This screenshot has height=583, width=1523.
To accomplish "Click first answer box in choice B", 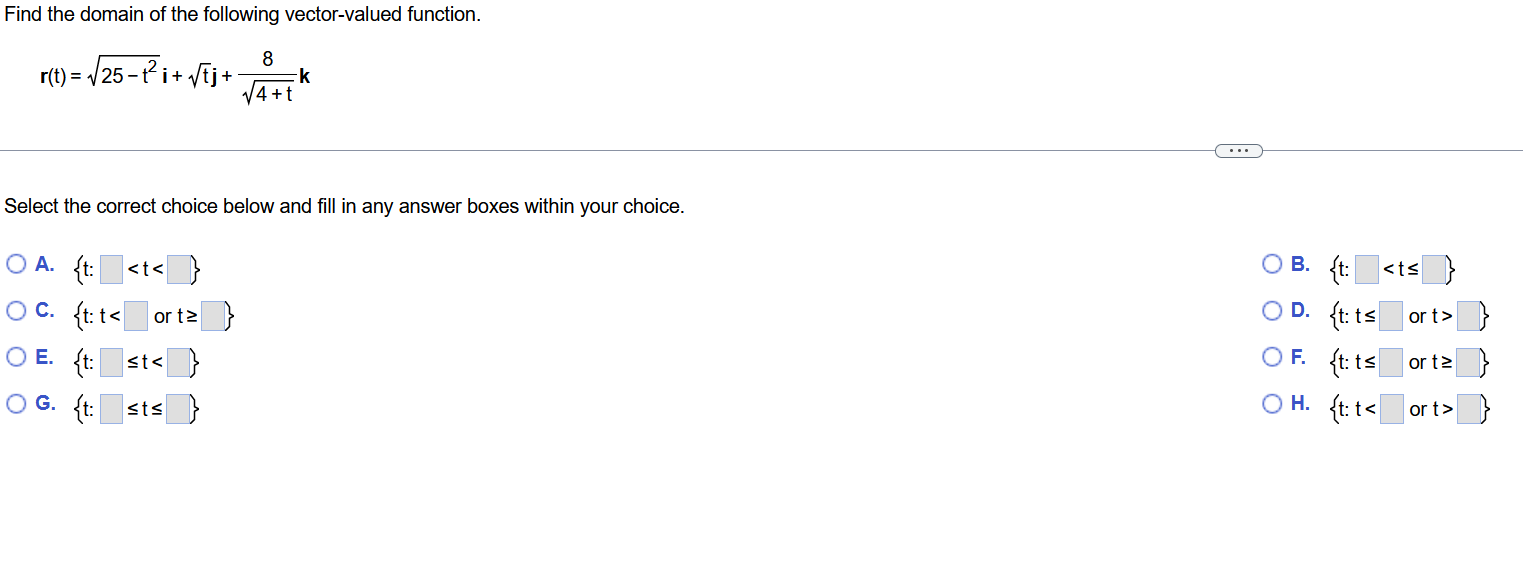I will tap(1367, 270).
